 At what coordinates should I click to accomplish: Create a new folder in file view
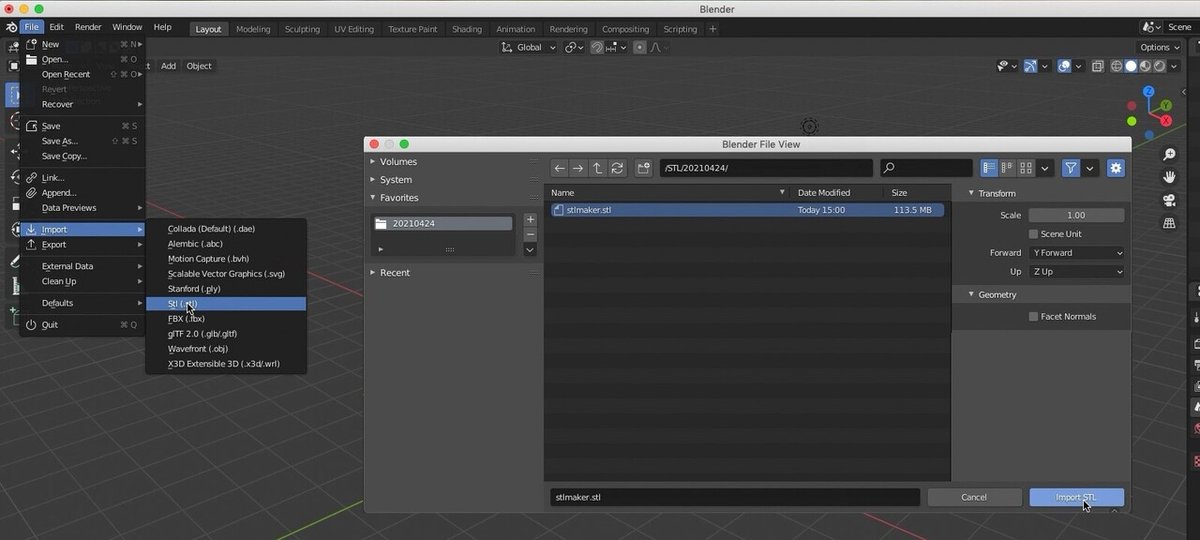(x=643, y=168)
